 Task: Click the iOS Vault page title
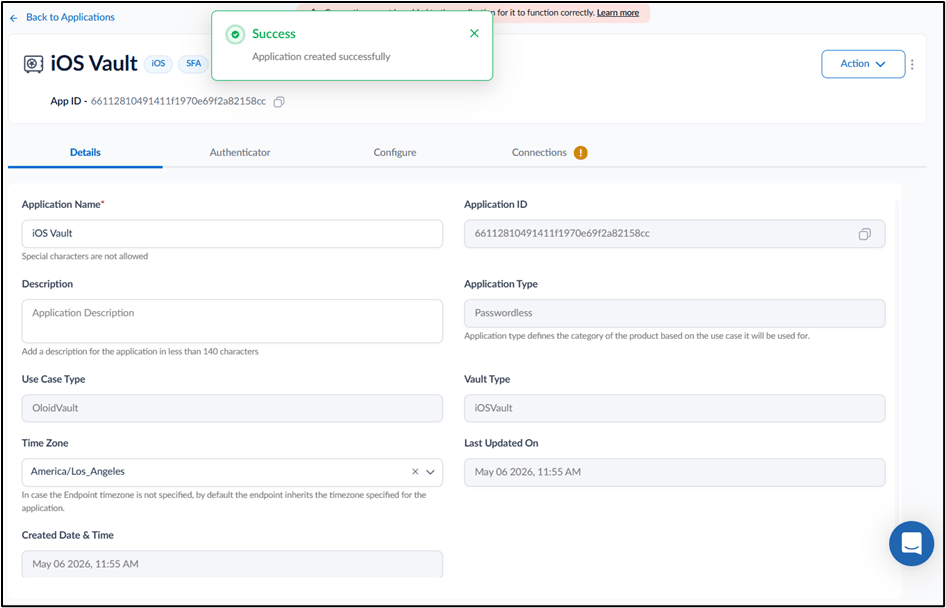(x=94, y=63)
